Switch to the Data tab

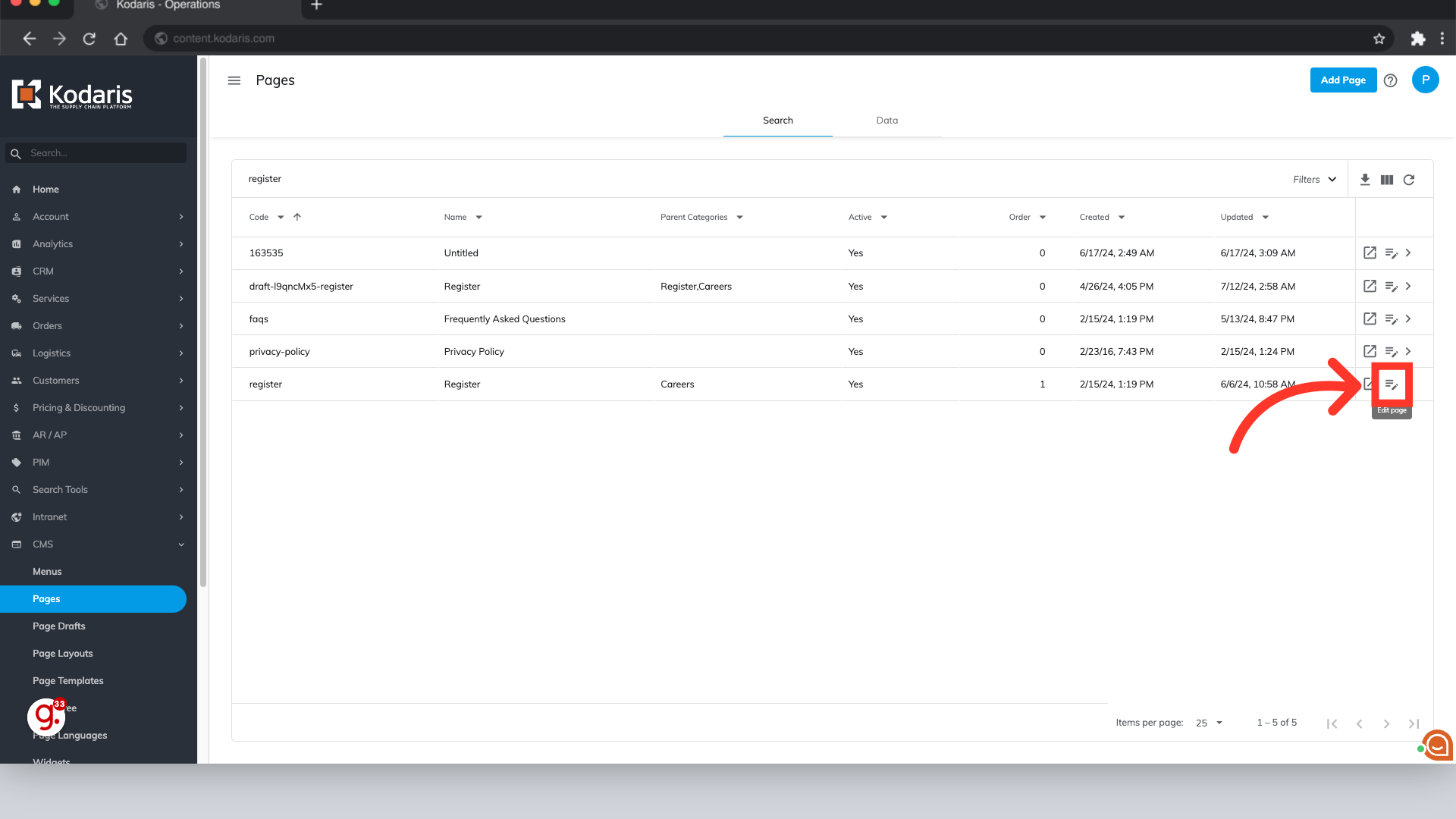[886, 121]
